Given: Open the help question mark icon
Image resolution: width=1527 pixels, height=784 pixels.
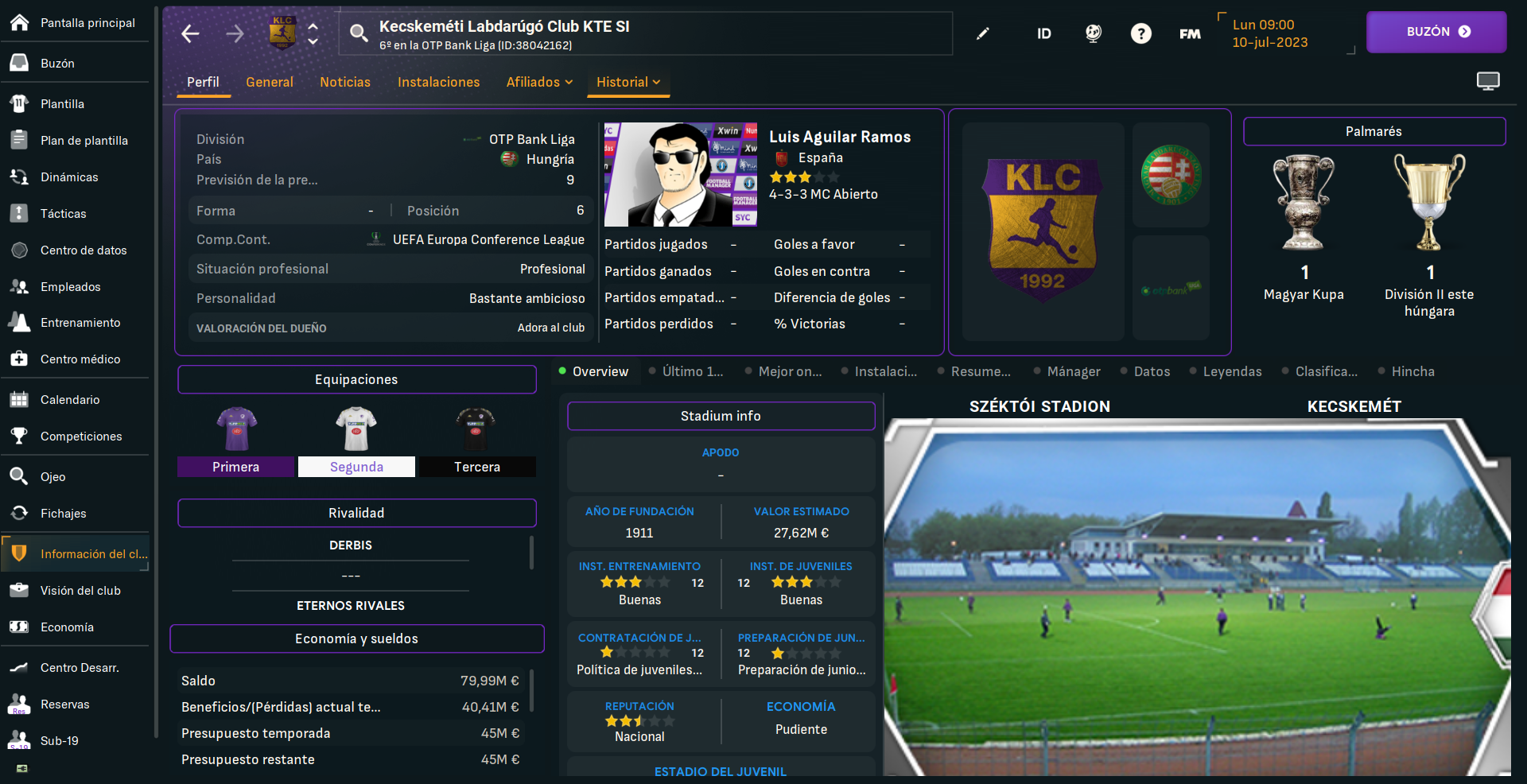Looking at the screenshot, I should point(1140,33).
